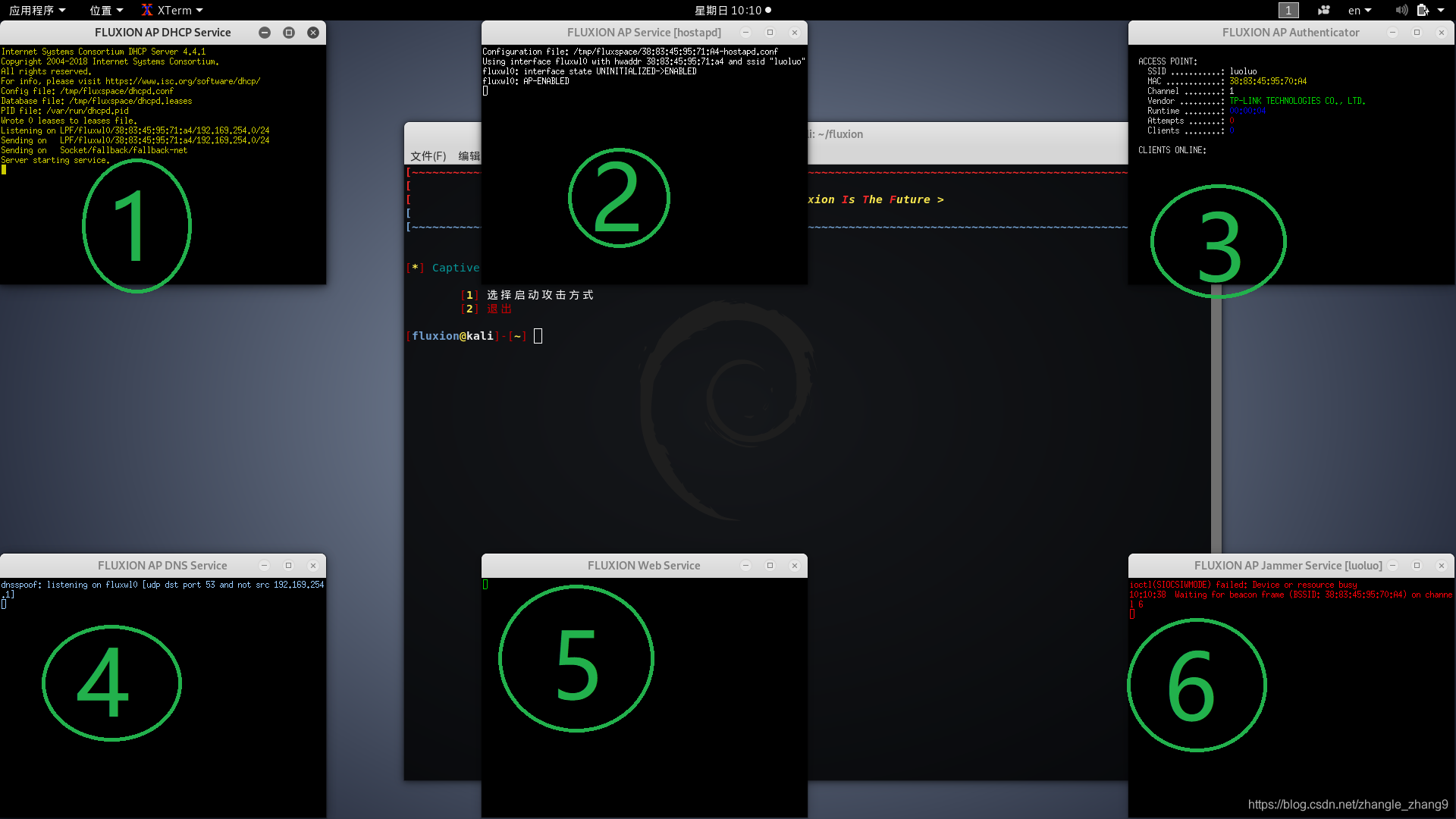
Task: Click the AP-ENABLED line in hostapd window
Action: pos(526,81)
